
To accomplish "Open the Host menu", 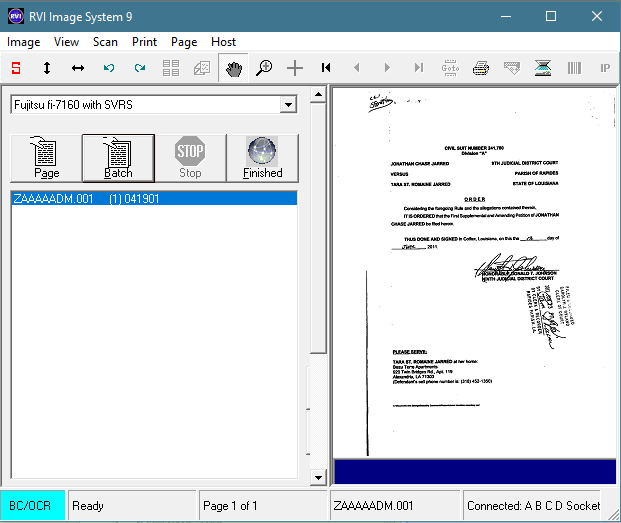I will click(x=223, y=42).
